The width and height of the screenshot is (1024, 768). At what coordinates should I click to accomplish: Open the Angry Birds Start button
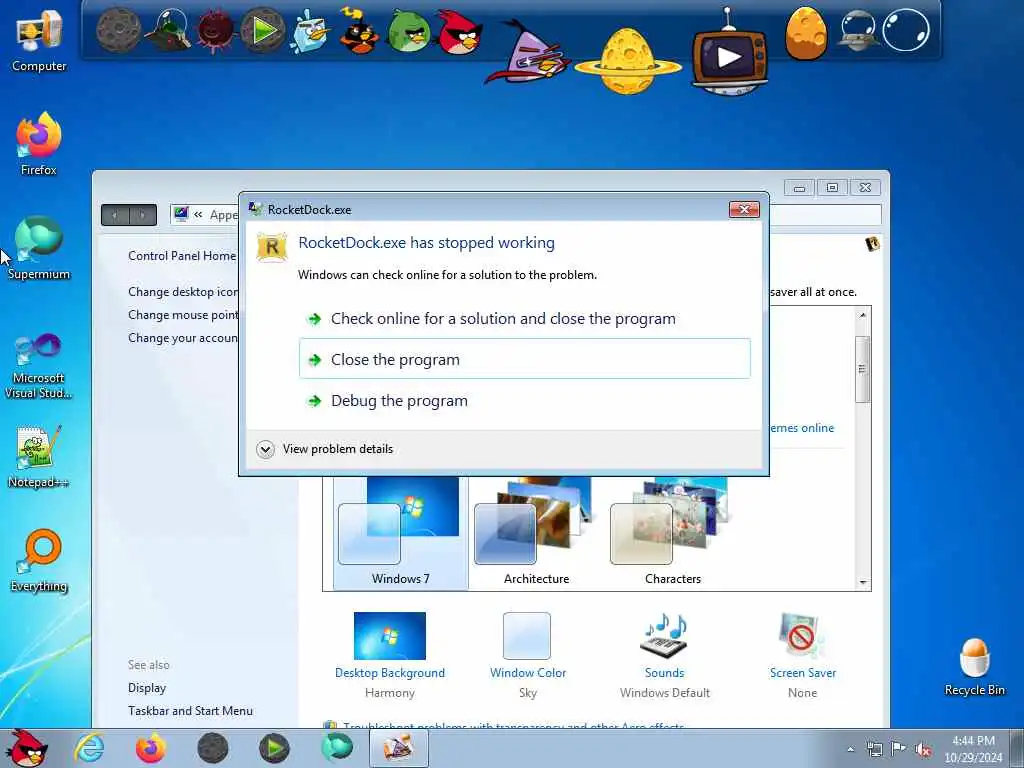click(26, 748)
